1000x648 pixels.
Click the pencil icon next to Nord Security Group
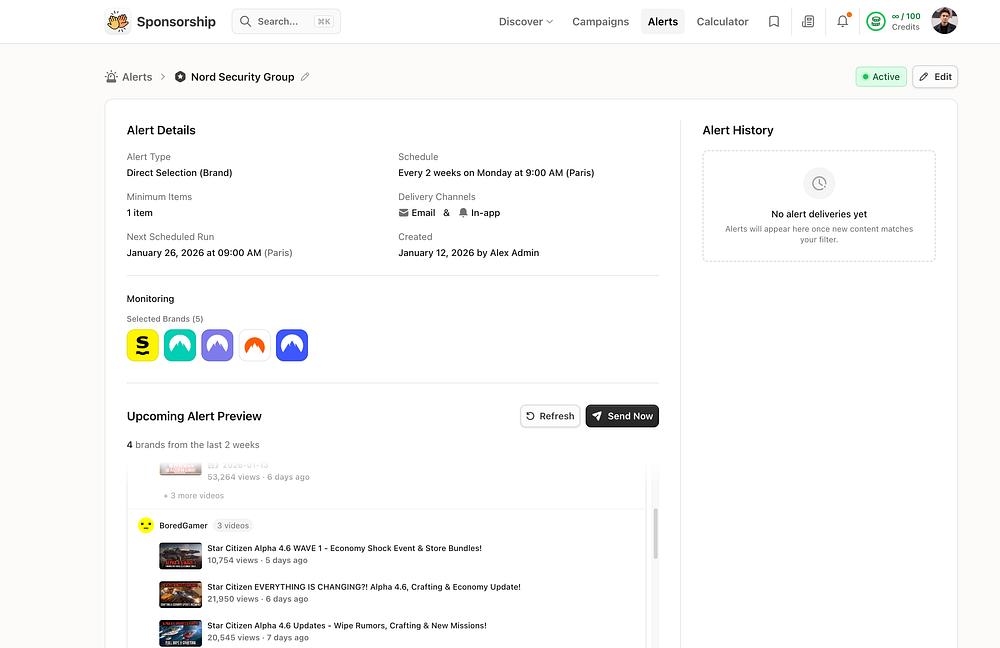point(305,77)
